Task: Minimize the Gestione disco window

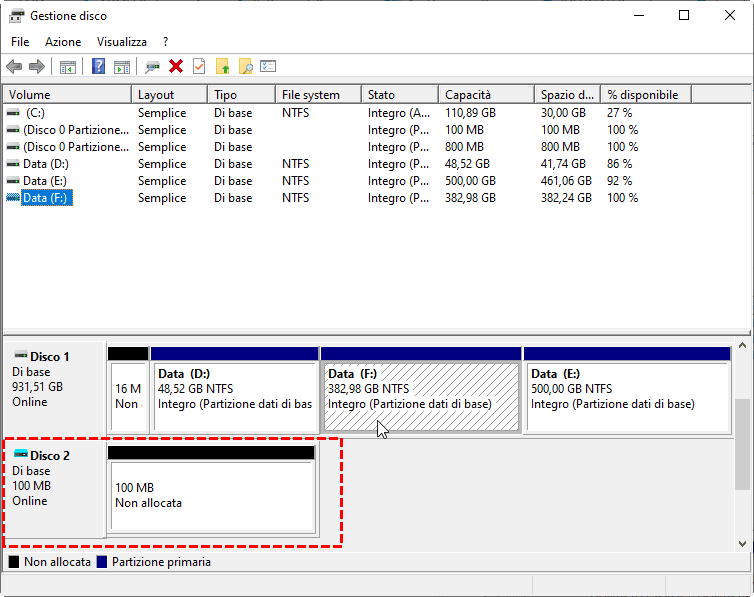Action: (639, 15)
